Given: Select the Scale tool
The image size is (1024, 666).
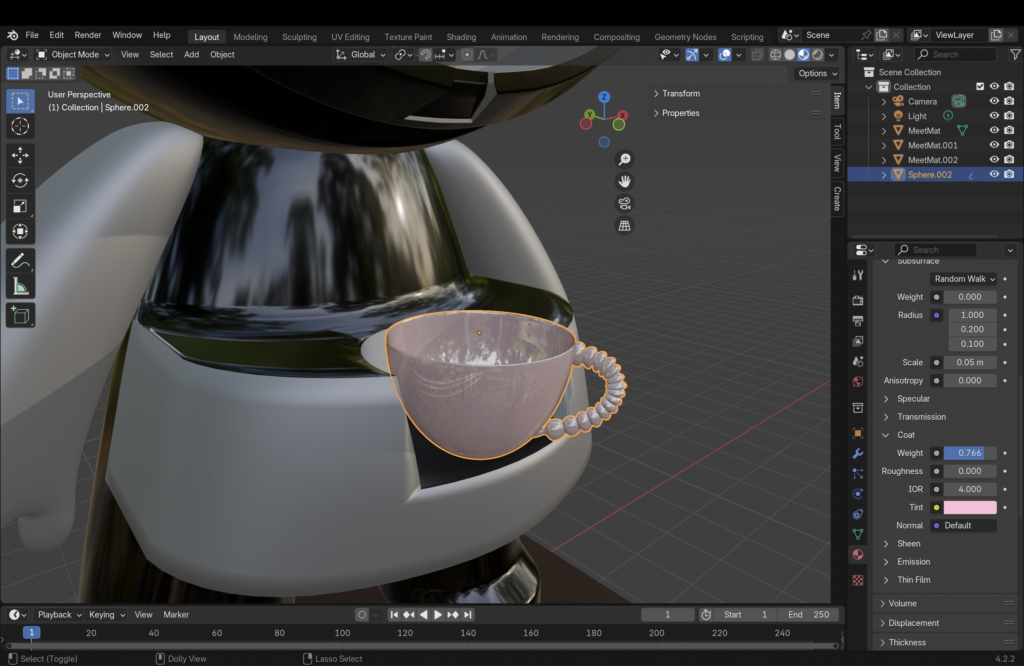Looking at the screenshot, I should (20, 206).
